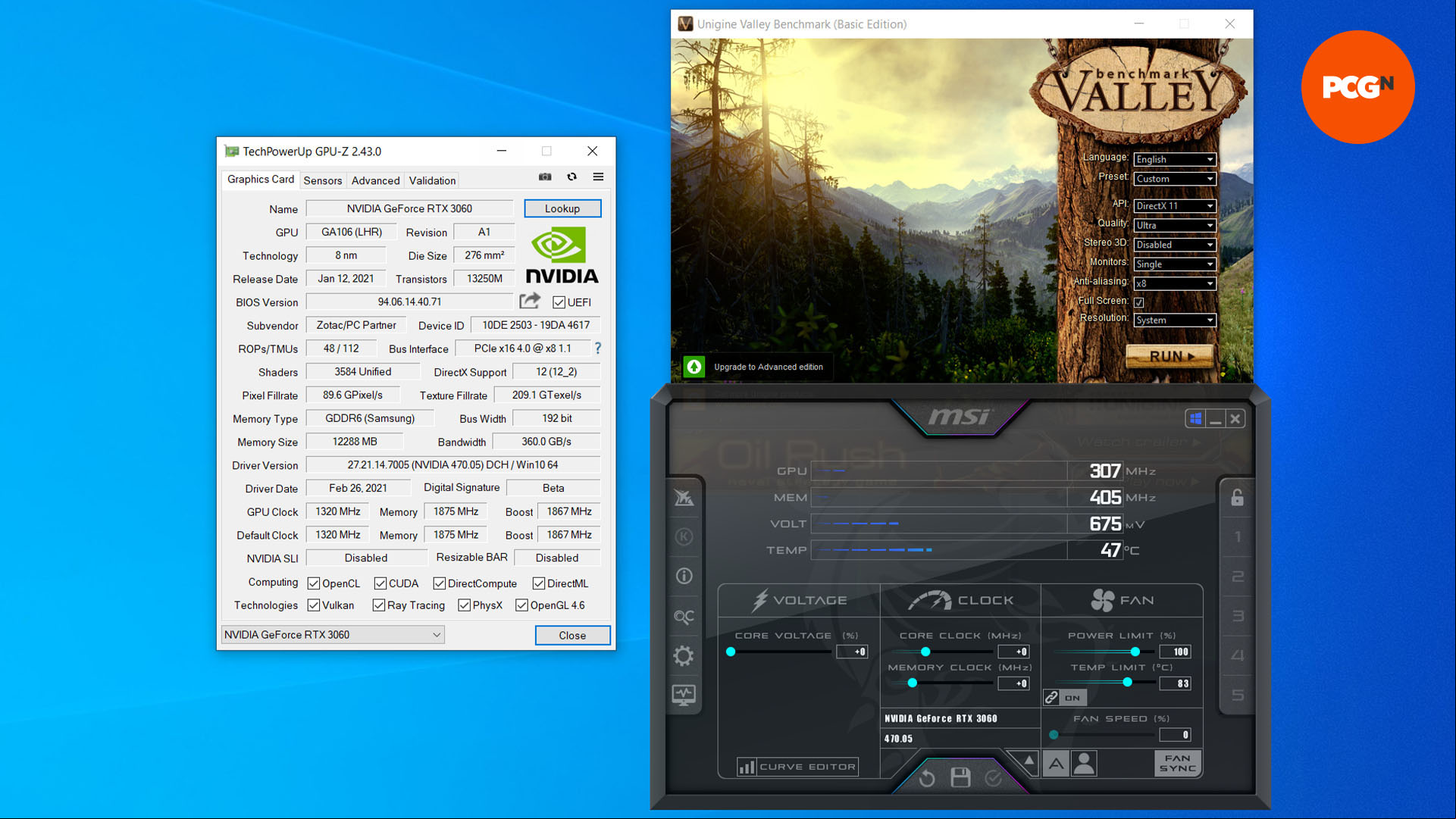Click the Memory Clock slider handle
1456x819 pixels.
click(x=913, y=683)
